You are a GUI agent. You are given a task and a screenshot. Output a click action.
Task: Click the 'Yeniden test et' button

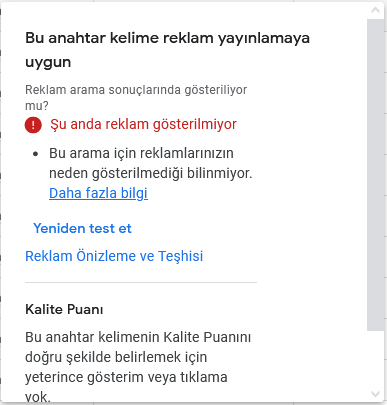82,229
